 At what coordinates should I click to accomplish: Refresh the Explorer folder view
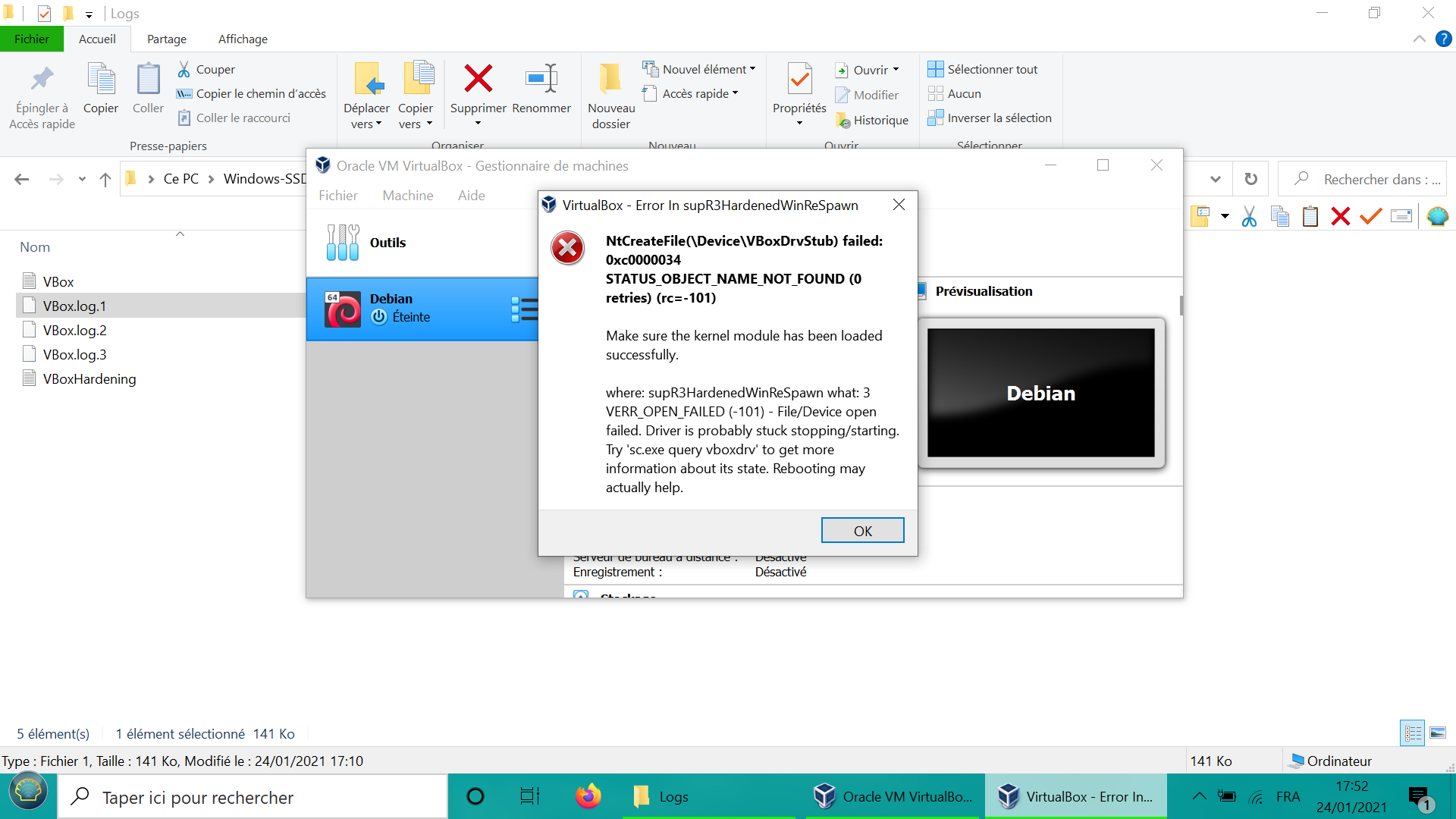tap(1251, 179)
